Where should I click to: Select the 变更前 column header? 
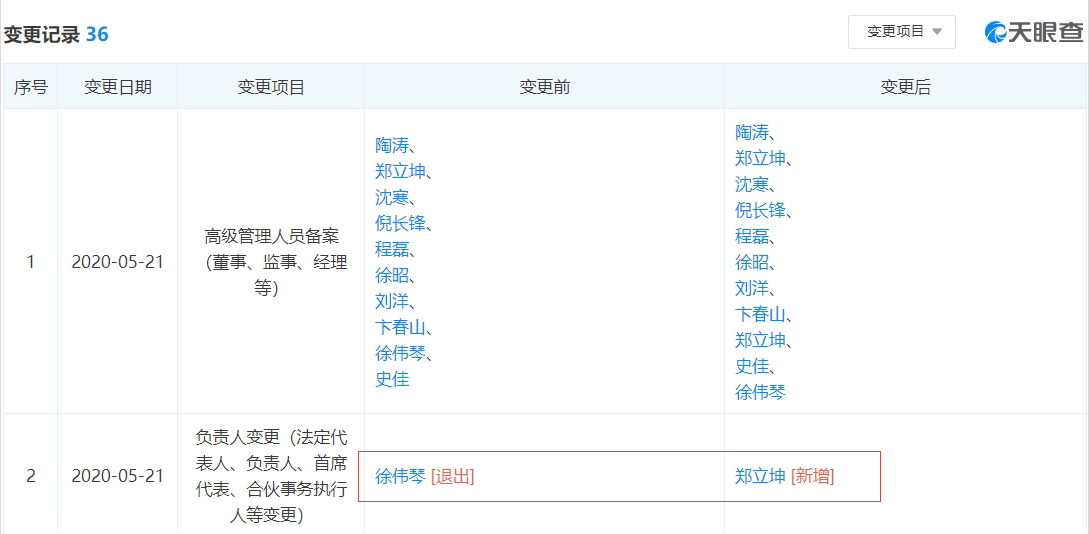click(545, 87)
